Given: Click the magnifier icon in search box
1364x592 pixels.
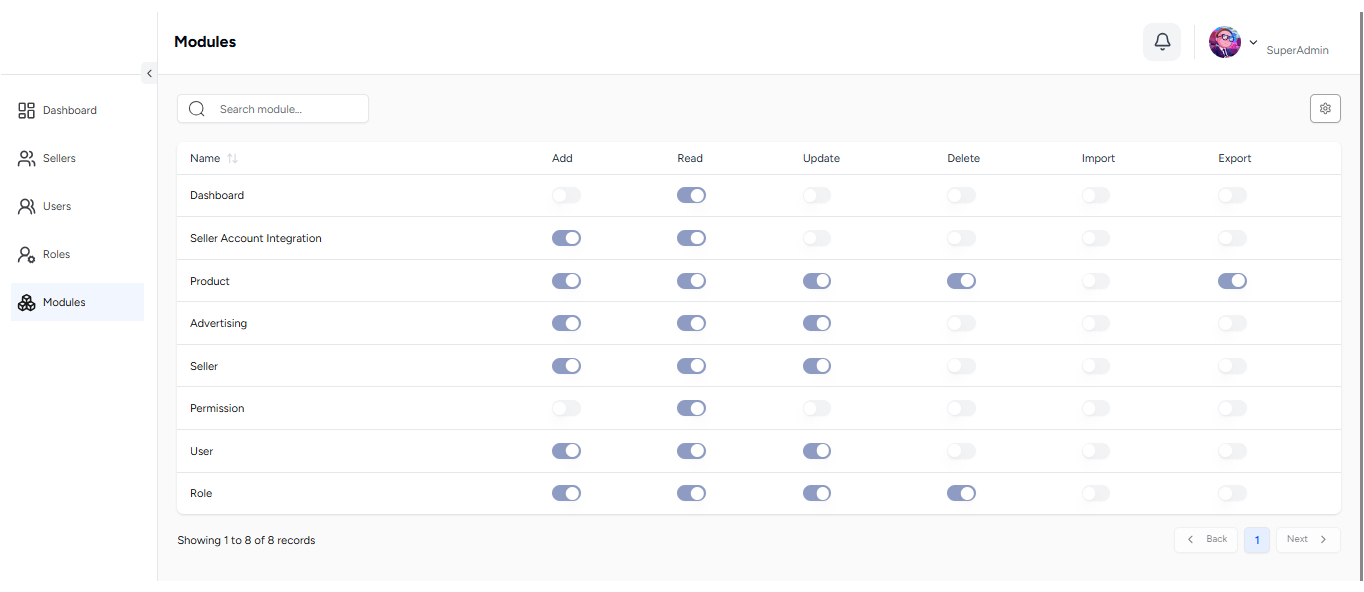Looking at the screenshot, I should coord(197,109).
